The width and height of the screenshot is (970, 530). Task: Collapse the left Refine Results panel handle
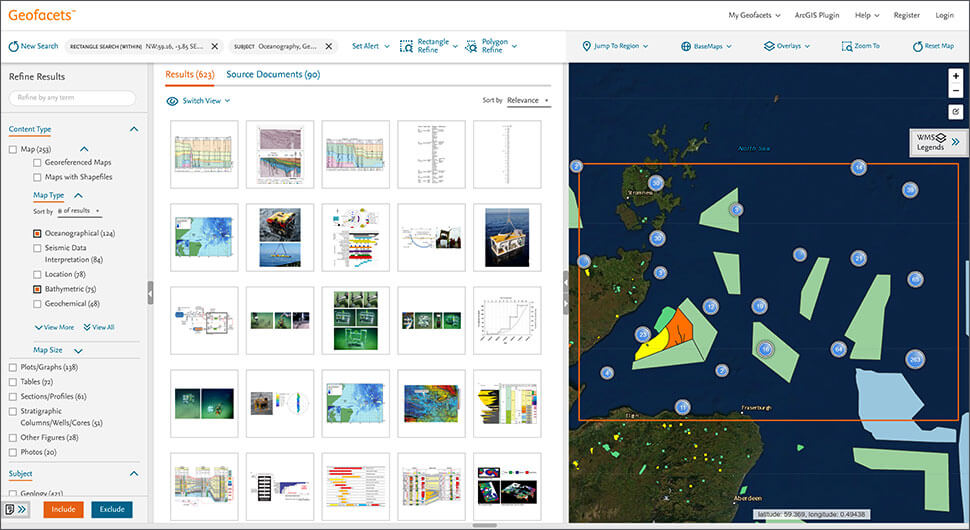click(150, 293)
